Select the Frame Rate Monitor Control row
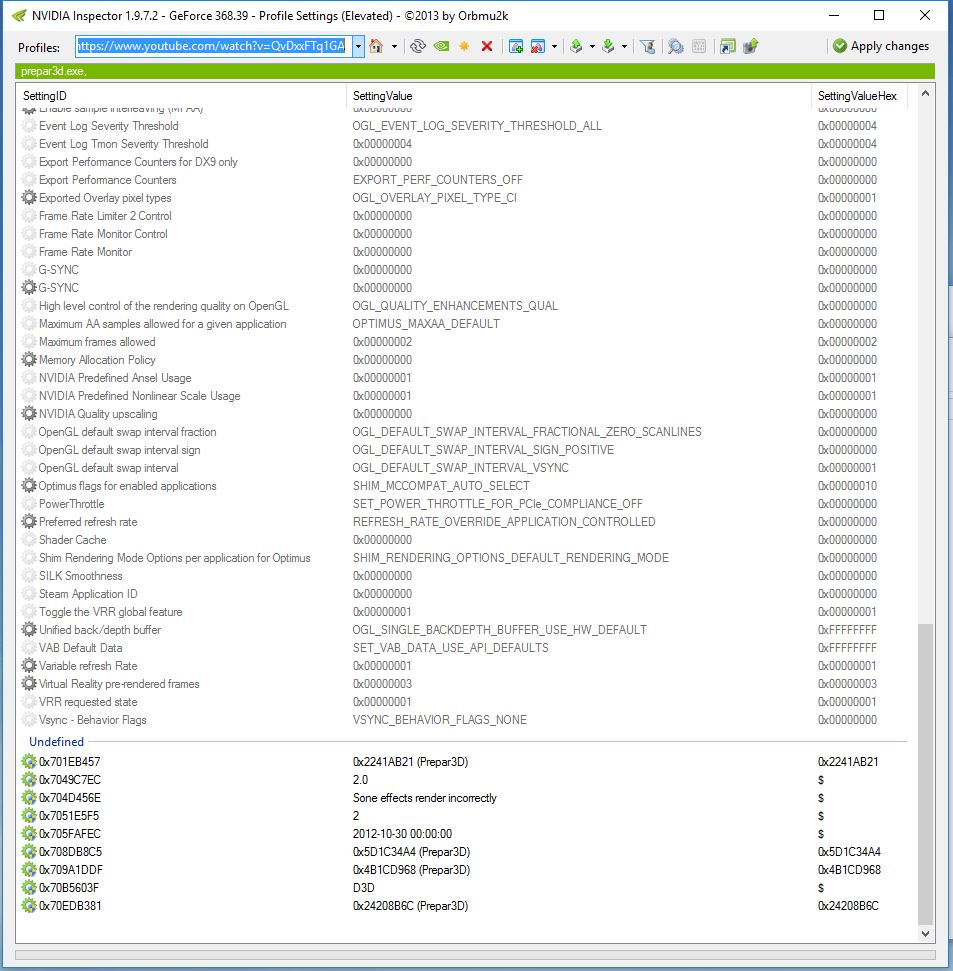Viewport: 953px width, 971px height. click(x=464, y=233)
